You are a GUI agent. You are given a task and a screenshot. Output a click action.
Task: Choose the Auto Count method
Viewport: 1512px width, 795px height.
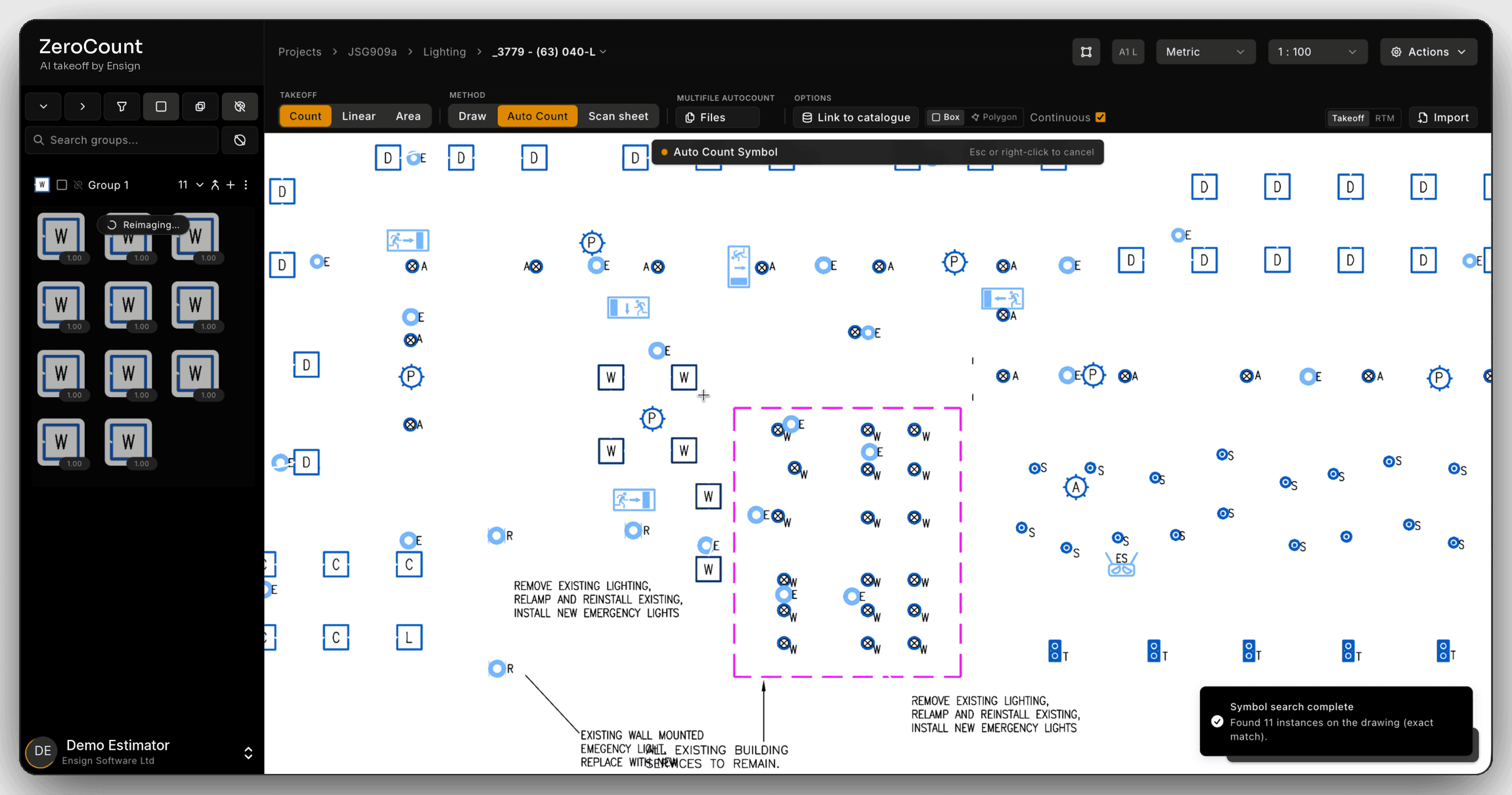tap(537, 116)
